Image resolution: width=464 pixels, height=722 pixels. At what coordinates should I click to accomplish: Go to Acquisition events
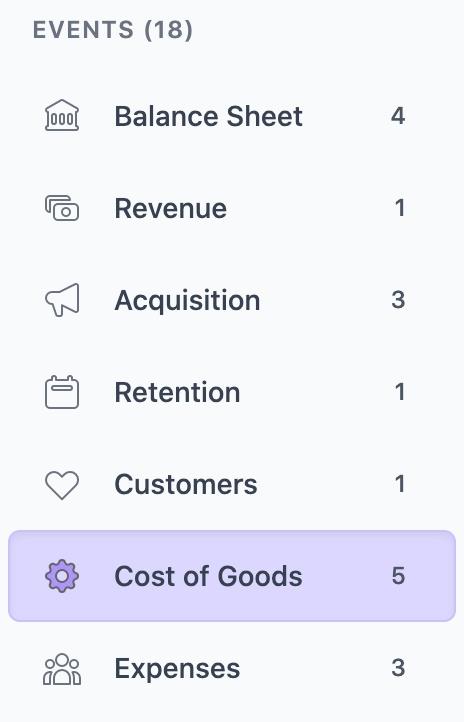pos(232,300)
